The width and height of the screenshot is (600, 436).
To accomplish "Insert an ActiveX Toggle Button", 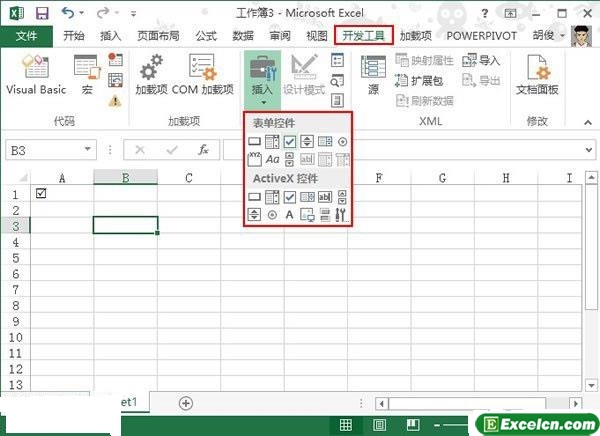I will pos(325,215).
